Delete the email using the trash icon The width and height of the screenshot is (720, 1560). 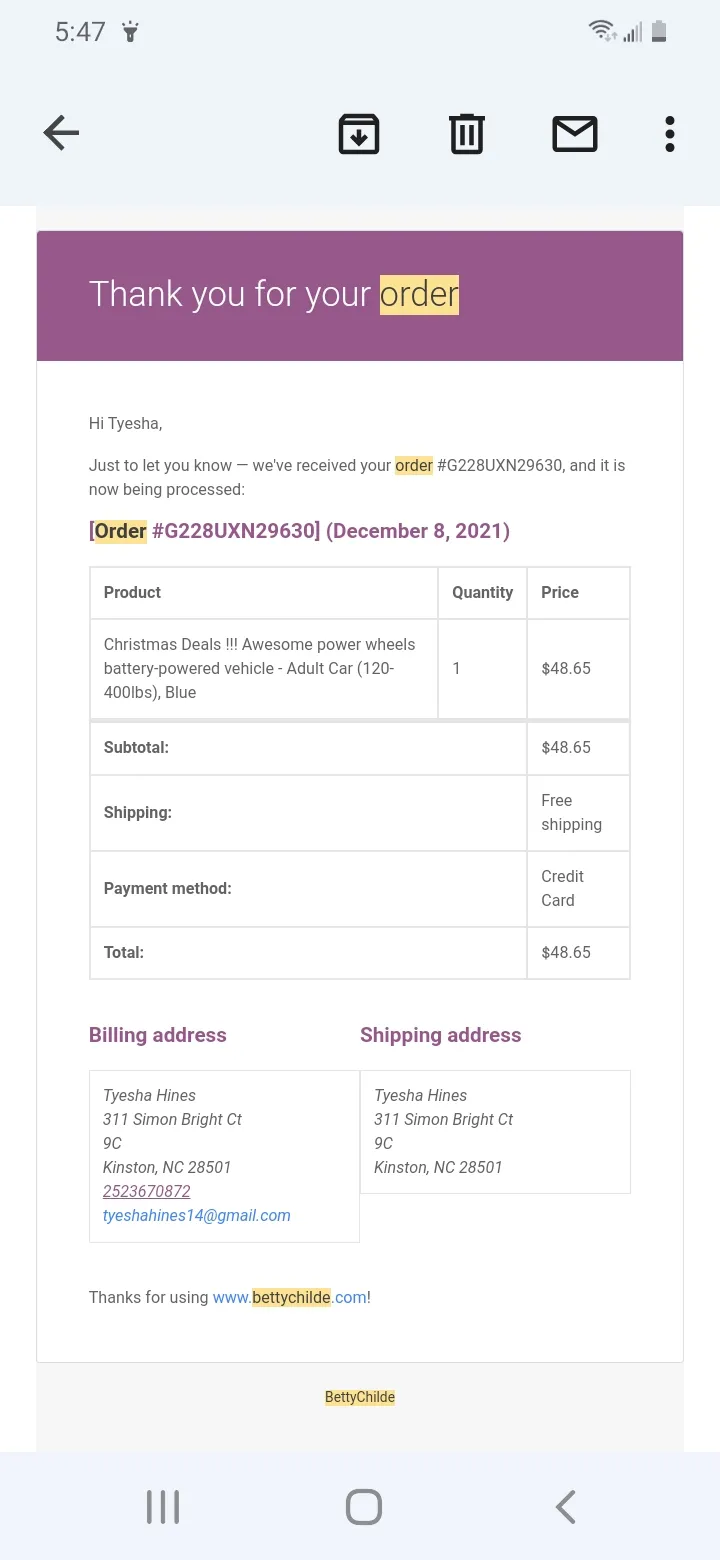point(467,134)
